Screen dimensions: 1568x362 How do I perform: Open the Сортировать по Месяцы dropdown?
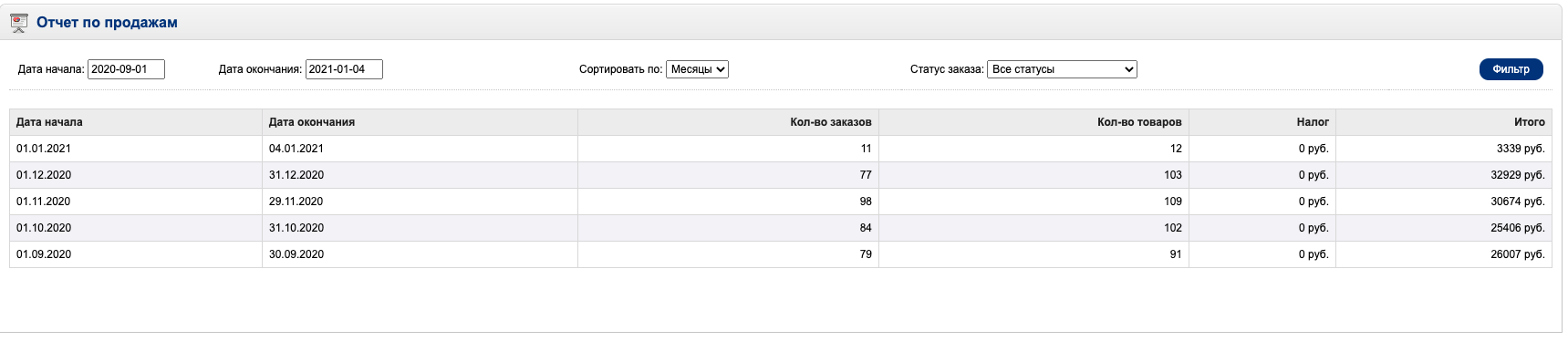697,69
